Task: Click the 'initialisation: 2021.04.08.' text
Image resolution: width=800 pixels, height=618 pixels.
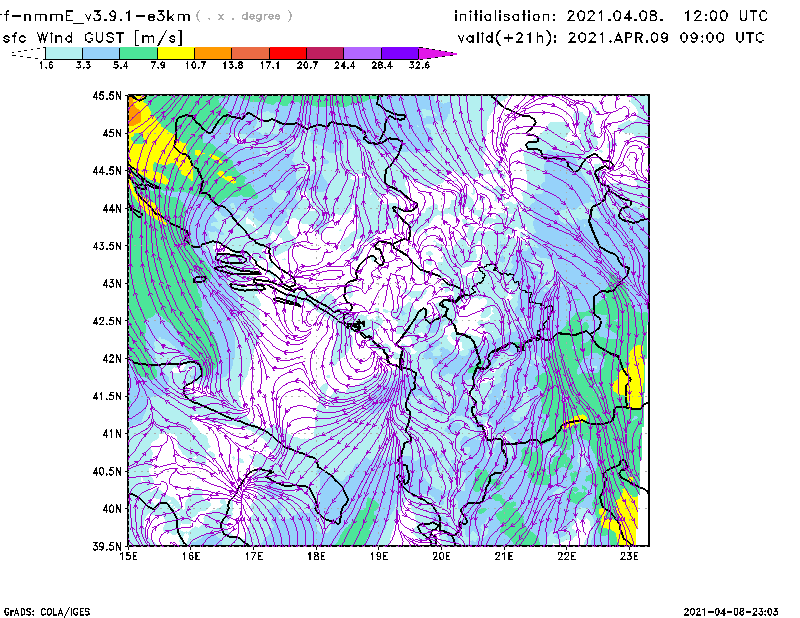Action: pos(559,16)
